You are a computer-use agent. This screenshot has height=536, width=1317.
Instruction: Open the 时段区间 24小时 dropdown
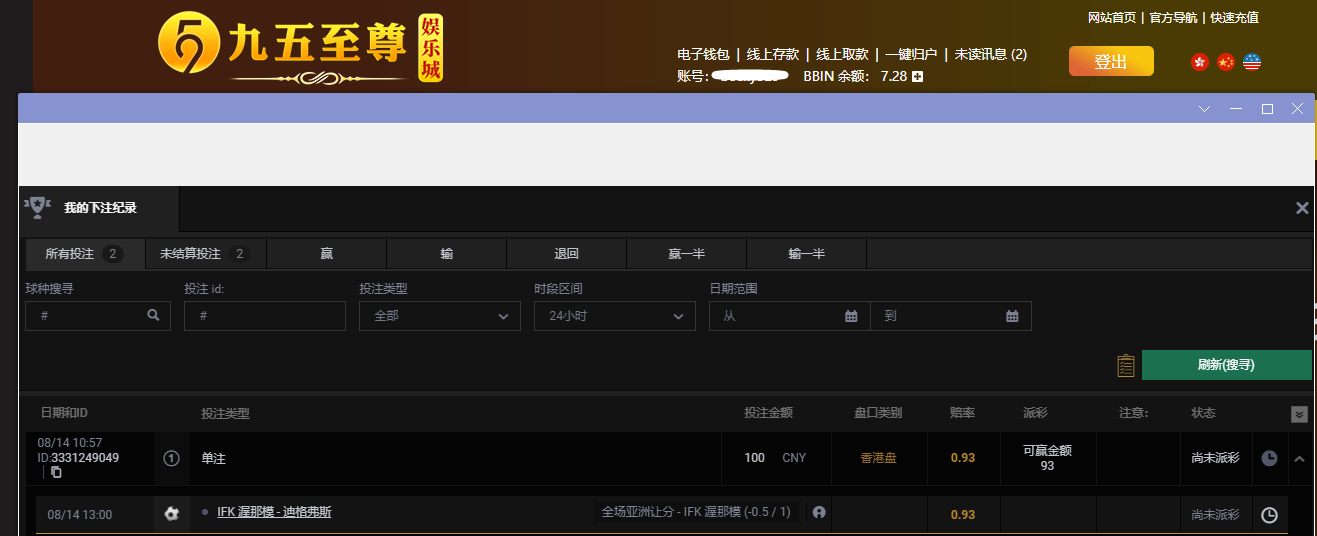[x=615, y=315]
